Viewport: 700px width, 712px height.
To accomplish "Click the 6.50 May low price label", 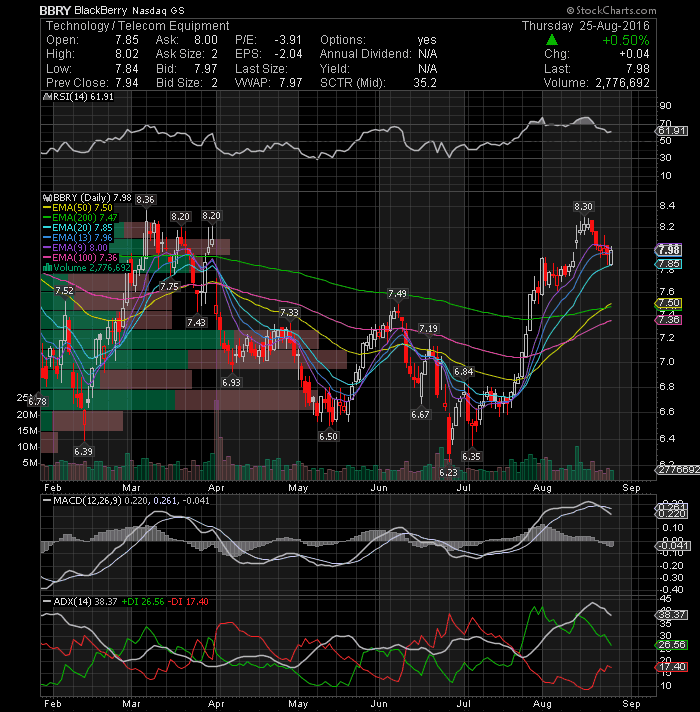I will pyautogui.click(x=328, y=436).
